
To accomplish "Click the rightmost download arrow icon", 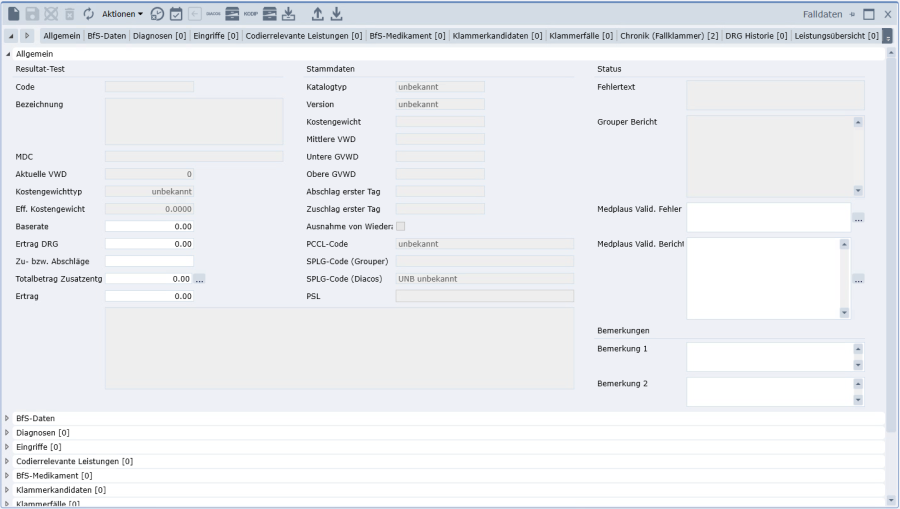I will (x=337, y=15).
